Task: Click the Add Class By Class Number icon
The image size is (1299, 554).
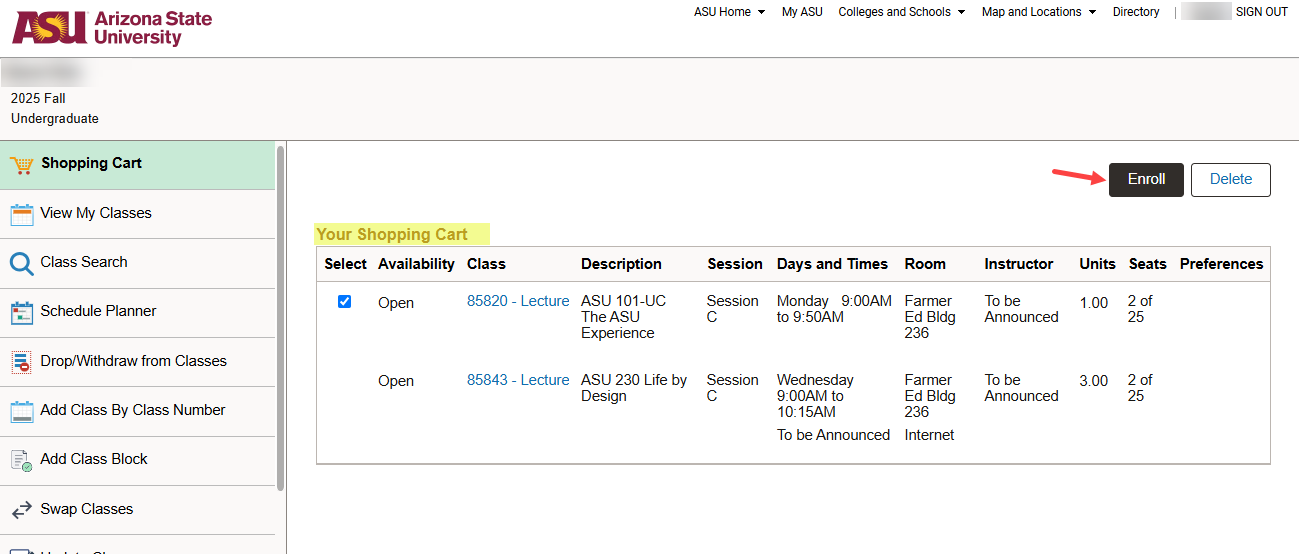Action: pyautogui.click(x=22, y=411)
